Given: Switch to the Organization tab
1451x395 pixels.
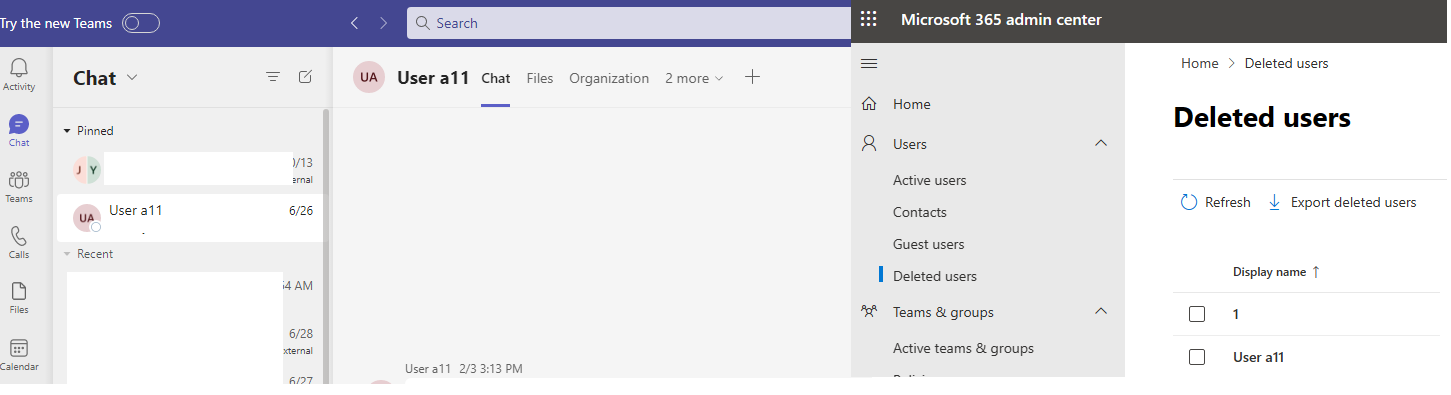Looking at the screenshot, I should 609,78.
